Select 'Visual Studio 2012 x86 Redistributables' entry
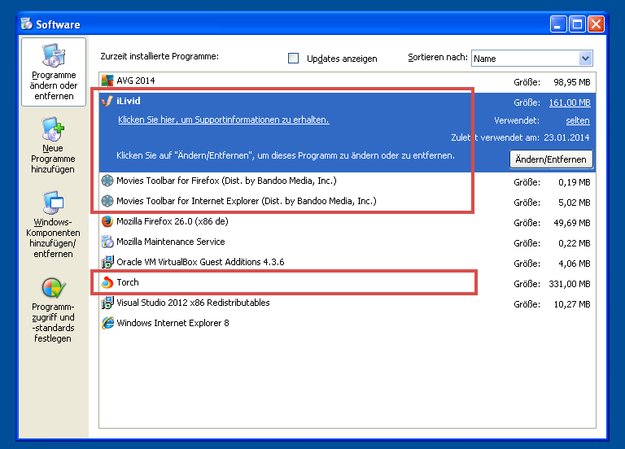Image resolution: width=625 pixels, height=449 pixels. (x=193, y=303)
